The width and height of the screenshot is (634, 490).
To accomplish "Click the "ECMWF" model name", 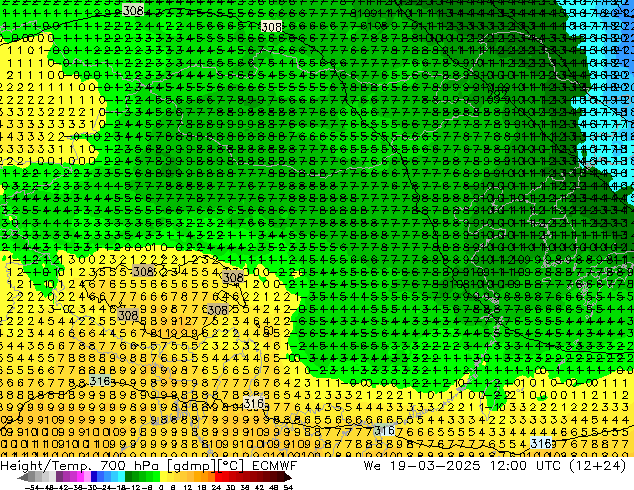I will [x=274, y=465].
